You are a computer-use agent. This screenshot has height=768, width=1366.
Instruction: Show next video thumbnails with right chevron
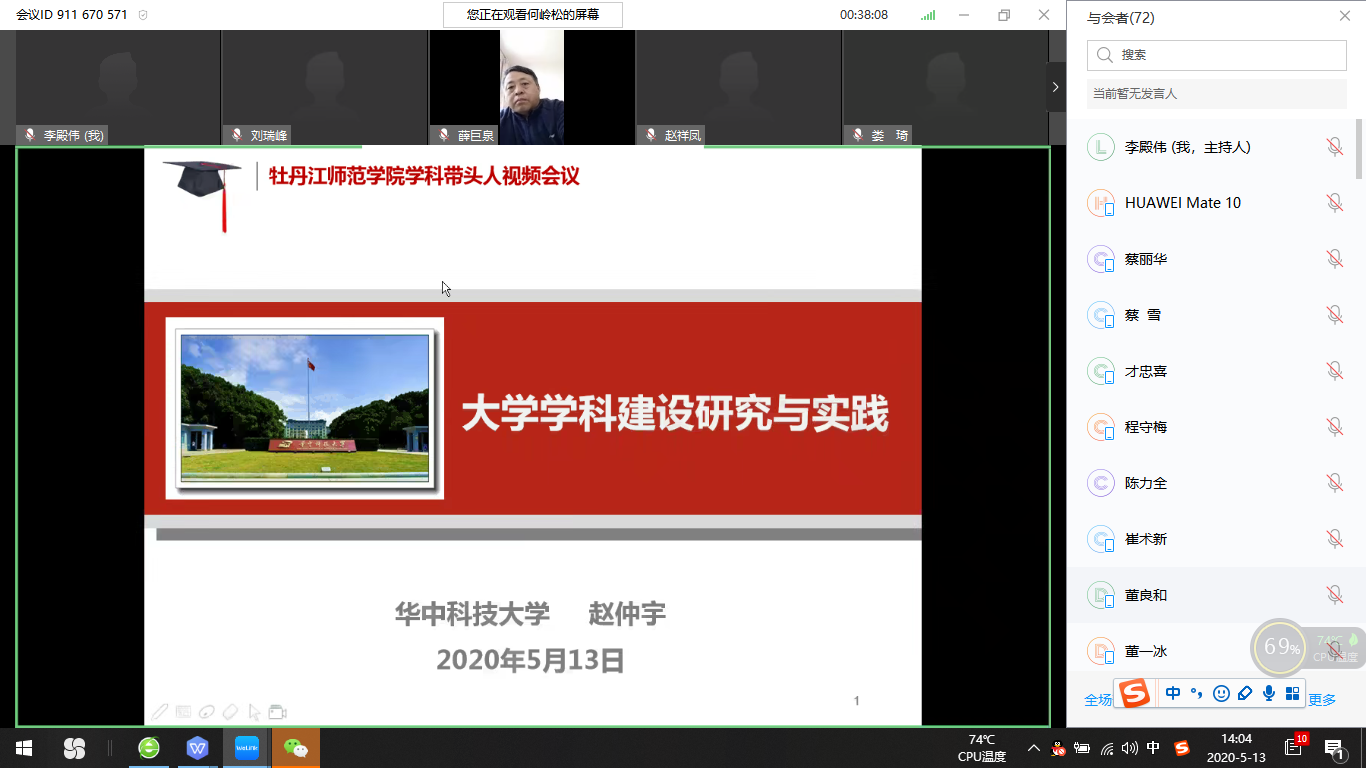tap(1055, 88)
